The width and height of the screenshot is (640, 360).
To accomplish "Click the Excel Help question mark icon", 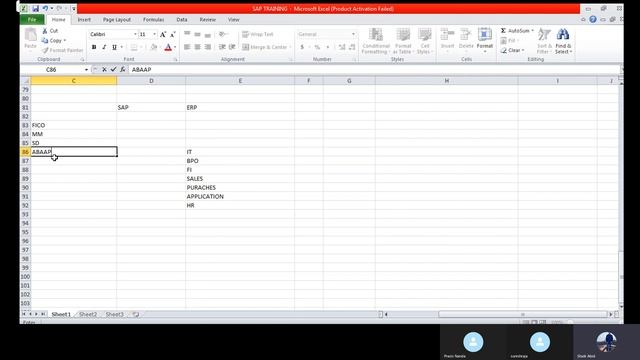I will point(593,19).
